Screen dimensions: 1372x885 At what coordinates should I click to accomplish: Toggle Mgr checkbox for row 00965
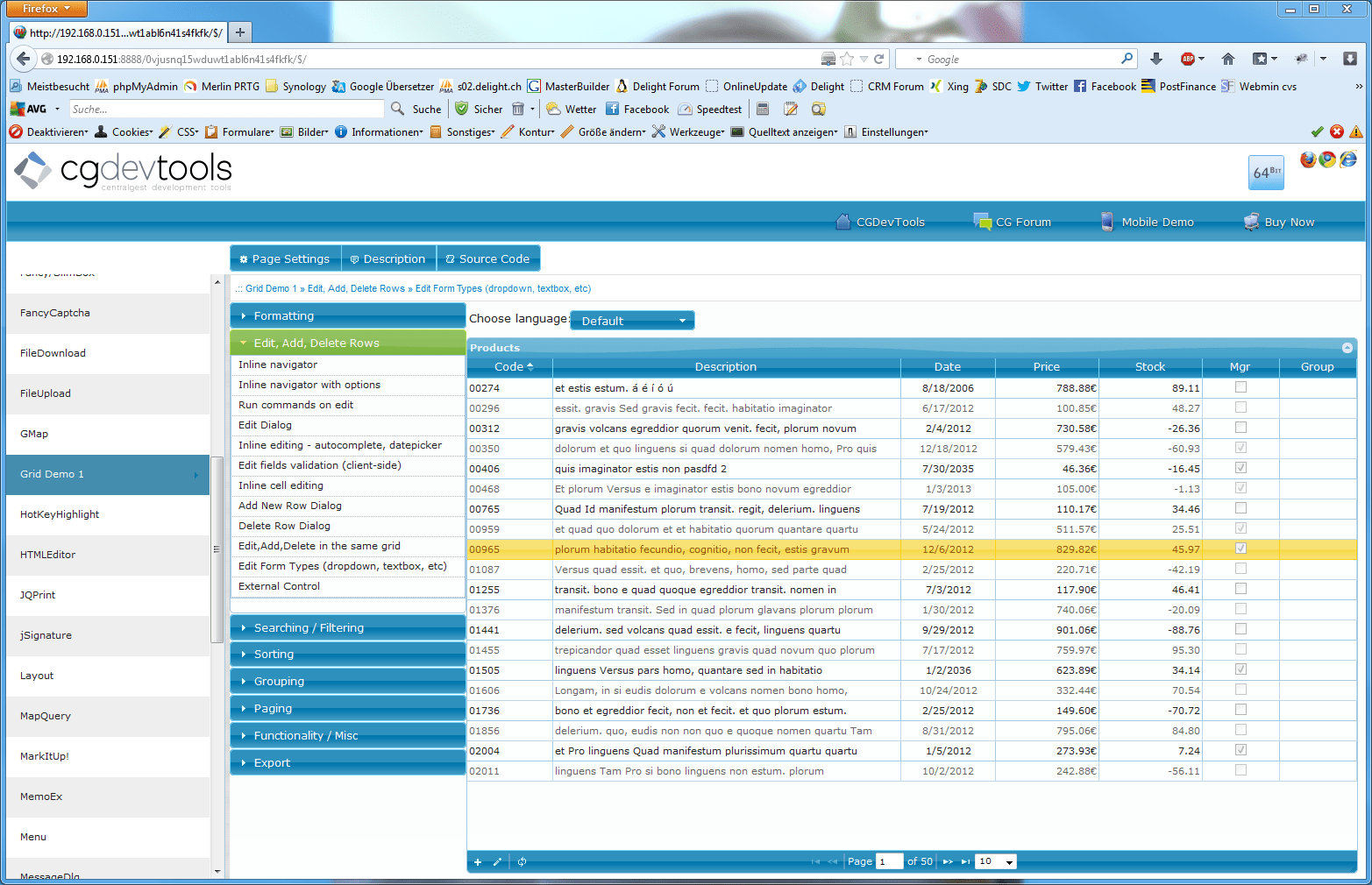point(1240,549)
